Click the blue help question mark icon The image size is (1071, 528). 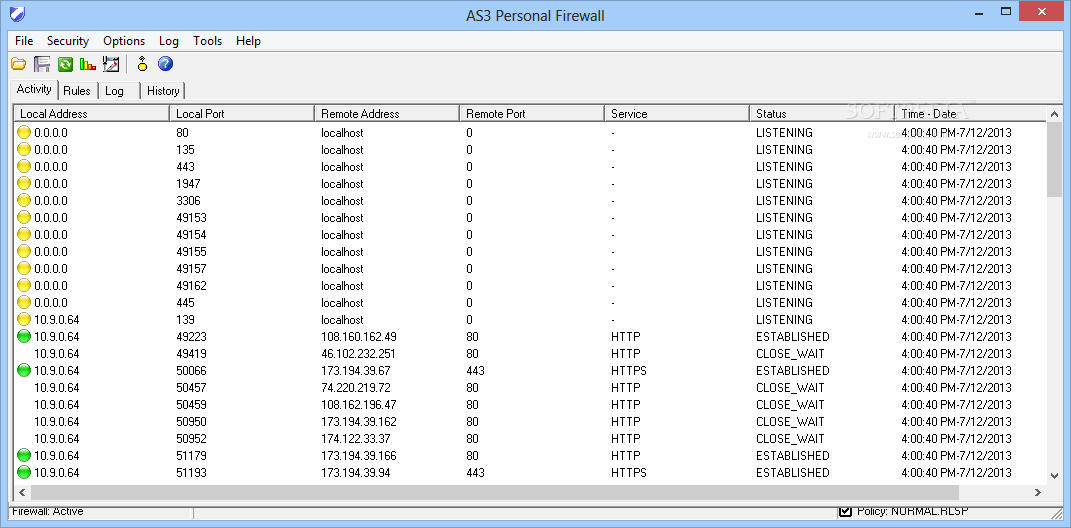pyautogui.click(x=166, y=65)
